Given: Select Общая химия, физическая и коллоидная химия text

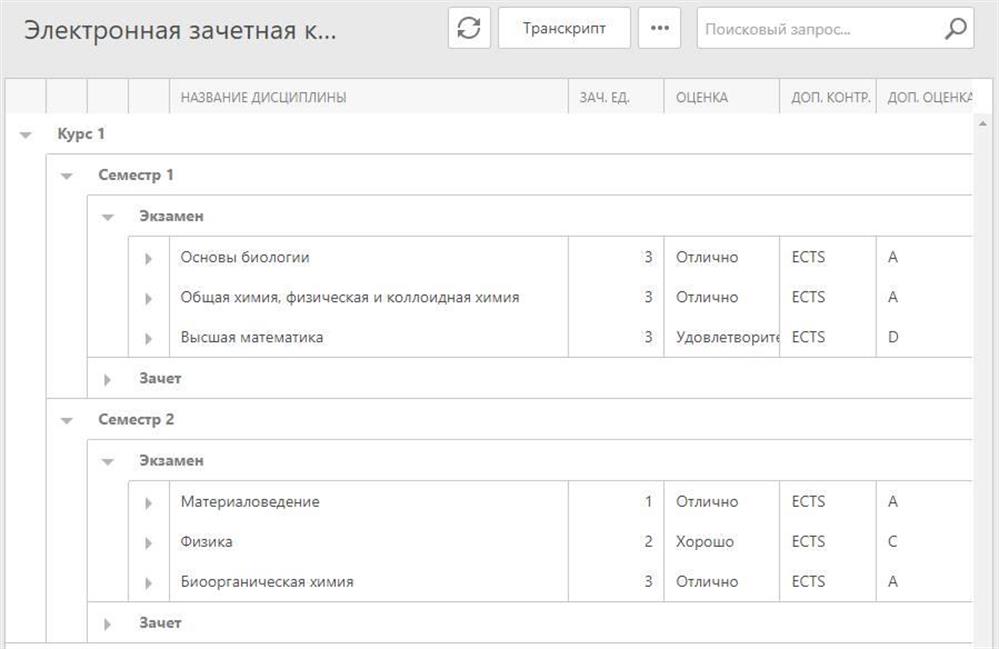Looking at the screenshot, I should (x=350, y=297).
